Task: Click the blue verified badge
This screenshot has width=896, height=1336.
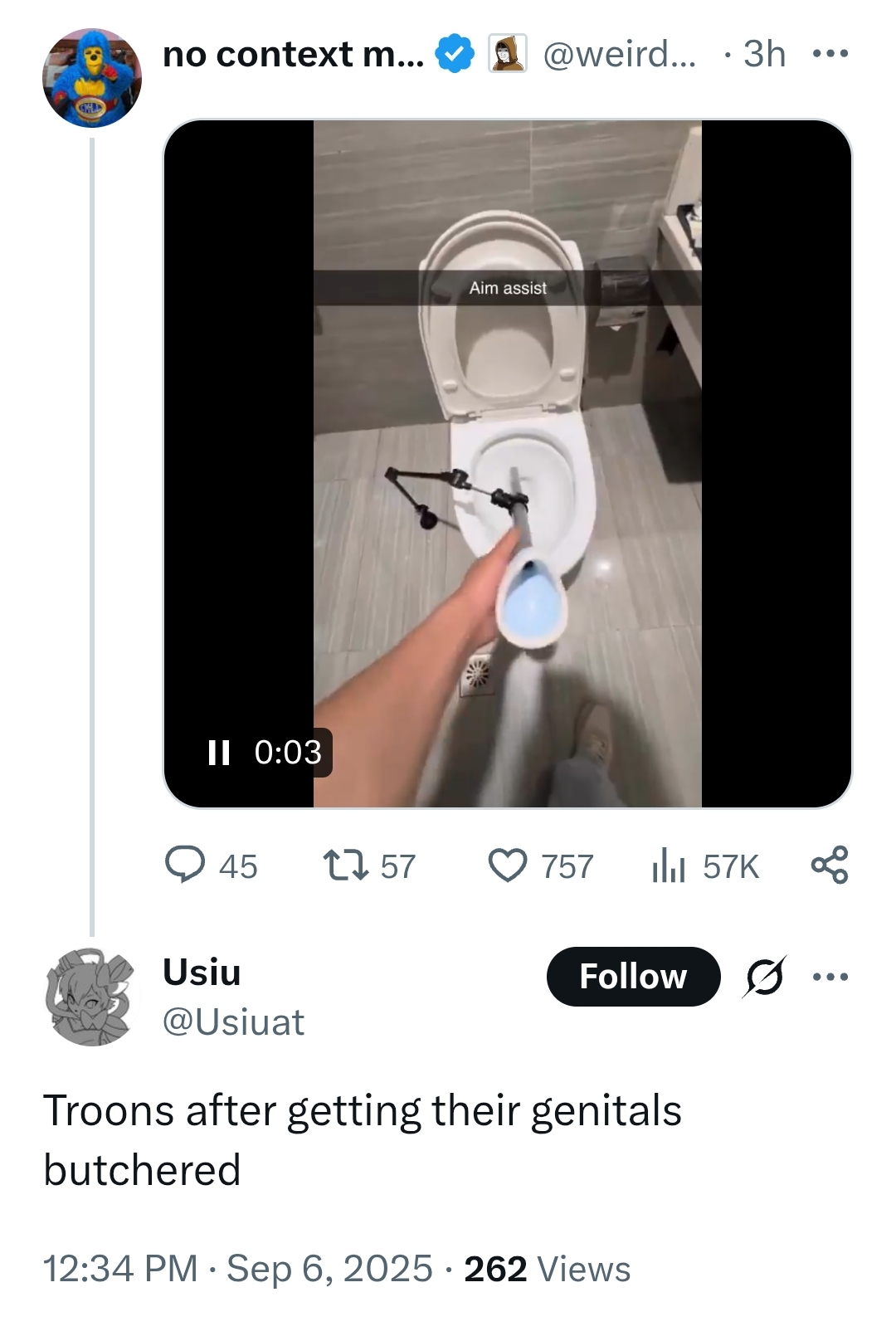Action: pyautogui.click(x=455, y=54)
